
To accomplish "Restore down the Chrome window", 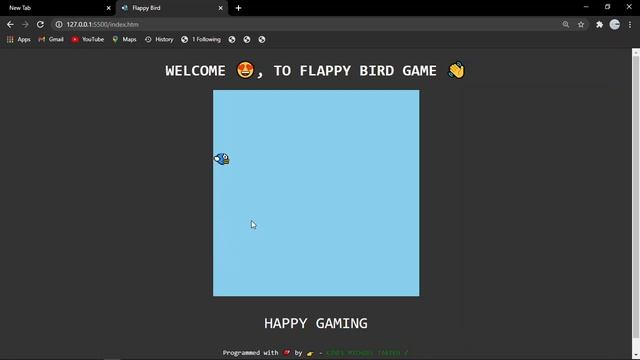I will point(608,7).
